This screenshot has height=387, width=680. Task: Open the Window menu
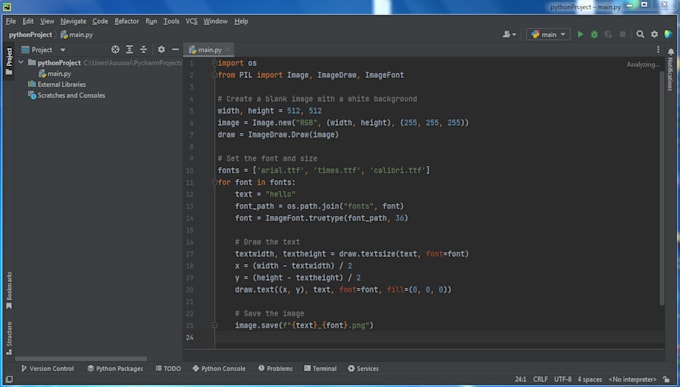216,21
